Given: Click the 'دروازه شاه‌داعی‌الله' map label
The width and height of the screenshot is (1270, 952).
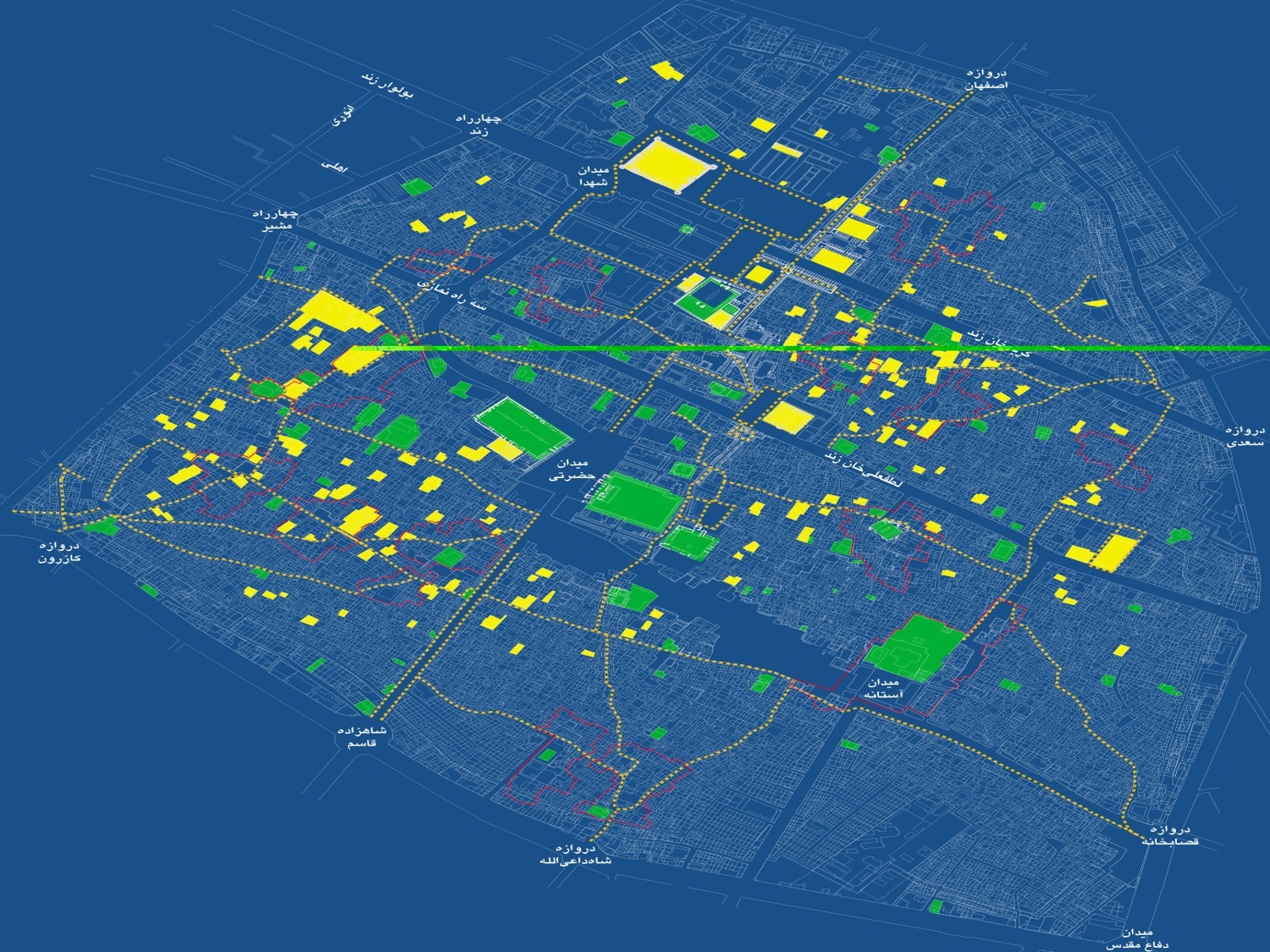Looking at the screenshot, I should (x=575, y=854).
